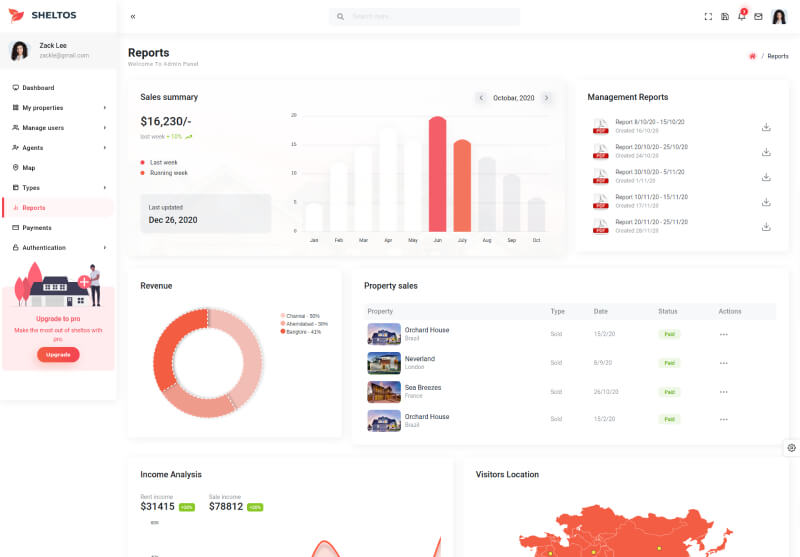
Task: Open settings gear on right edge
Action: (791, 448)
